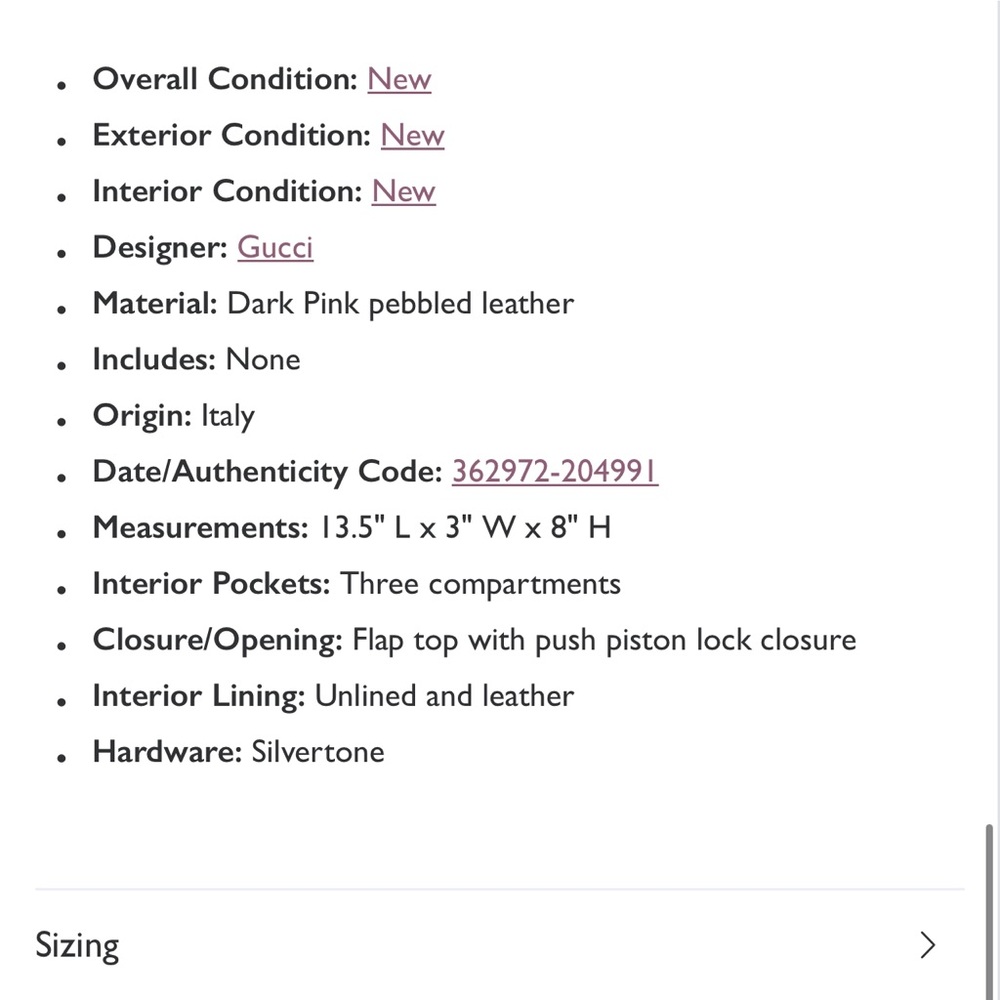Click the "Includes:" label
1000x1000 pixels.
[x=153, y=360]
